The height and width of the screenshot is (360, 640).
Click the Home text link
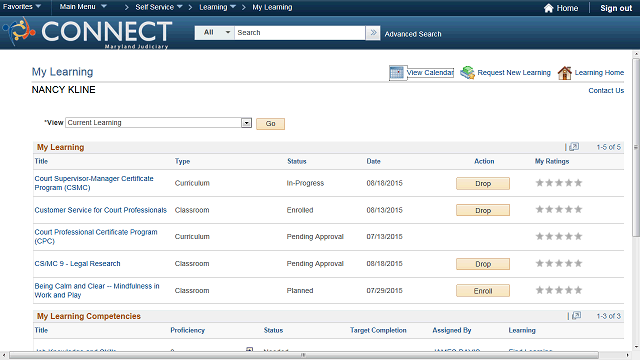point(567,8)
